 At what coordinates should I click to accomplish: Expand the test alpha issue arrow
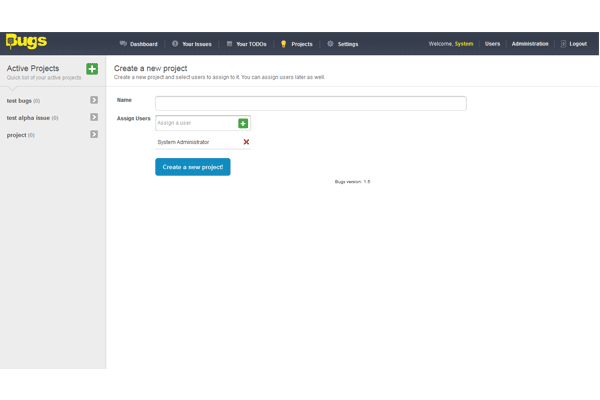[x=94, y=117]
